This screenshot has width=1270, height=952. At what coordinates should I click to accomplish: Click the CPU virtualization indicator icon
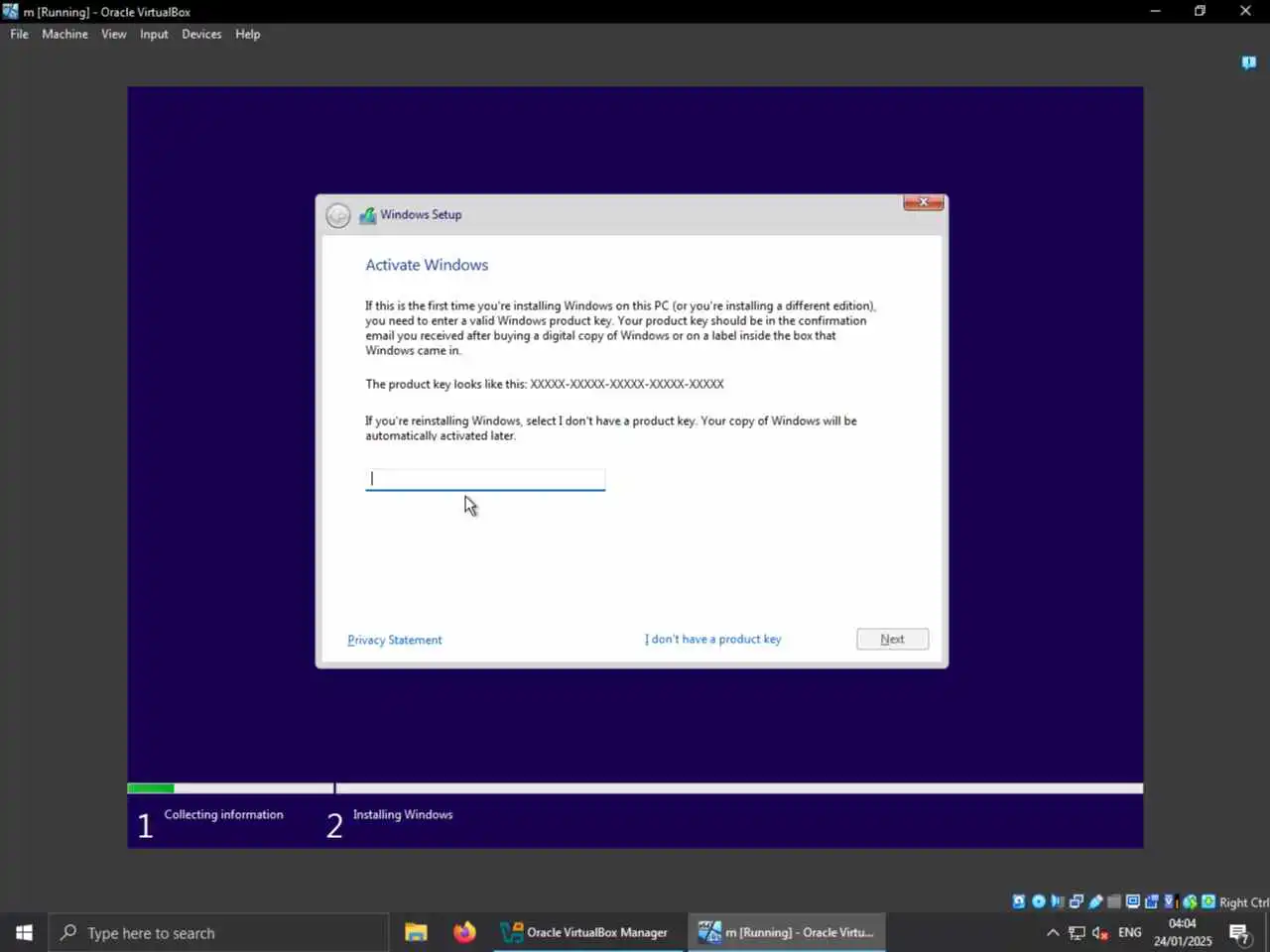(x=1171, y=901)
